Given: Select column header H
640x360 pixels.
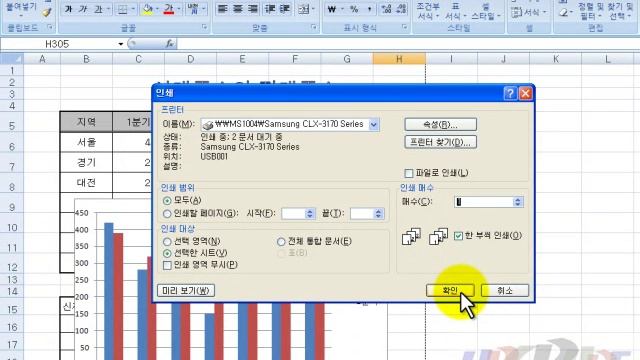Looking at the screenshot, I should (x=399, y=59).
